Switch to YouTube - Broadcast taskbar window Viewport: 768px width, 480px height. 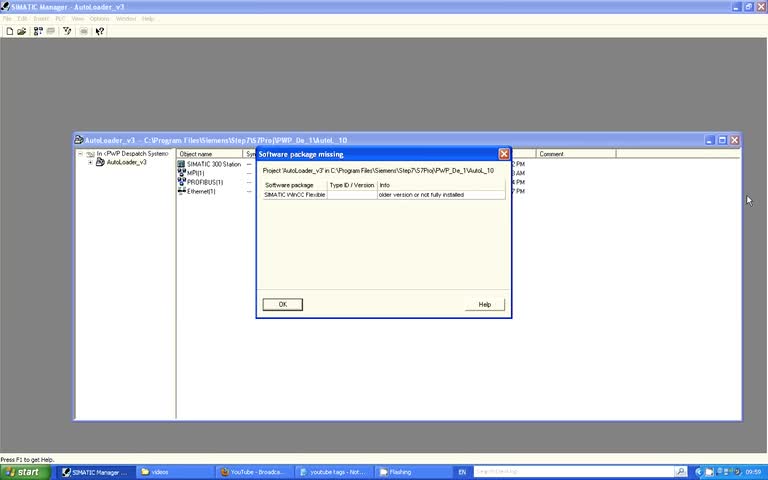255,472
